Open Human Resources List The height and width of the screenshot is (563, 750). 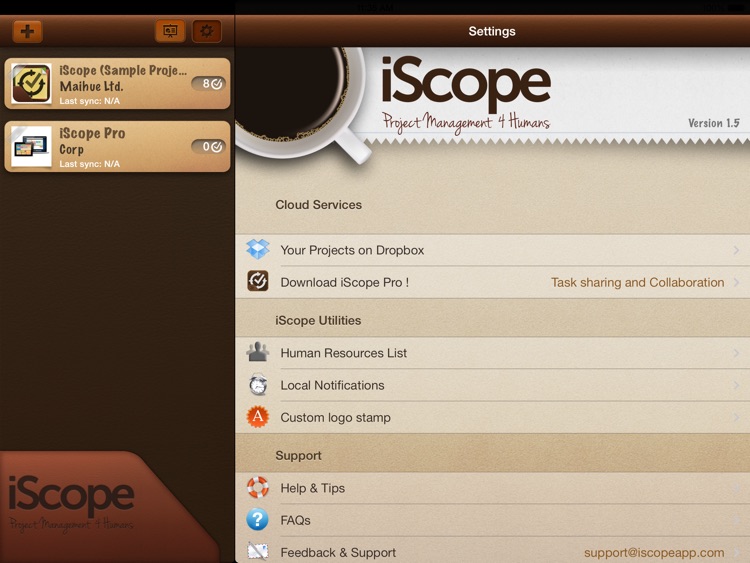[493, 353]
